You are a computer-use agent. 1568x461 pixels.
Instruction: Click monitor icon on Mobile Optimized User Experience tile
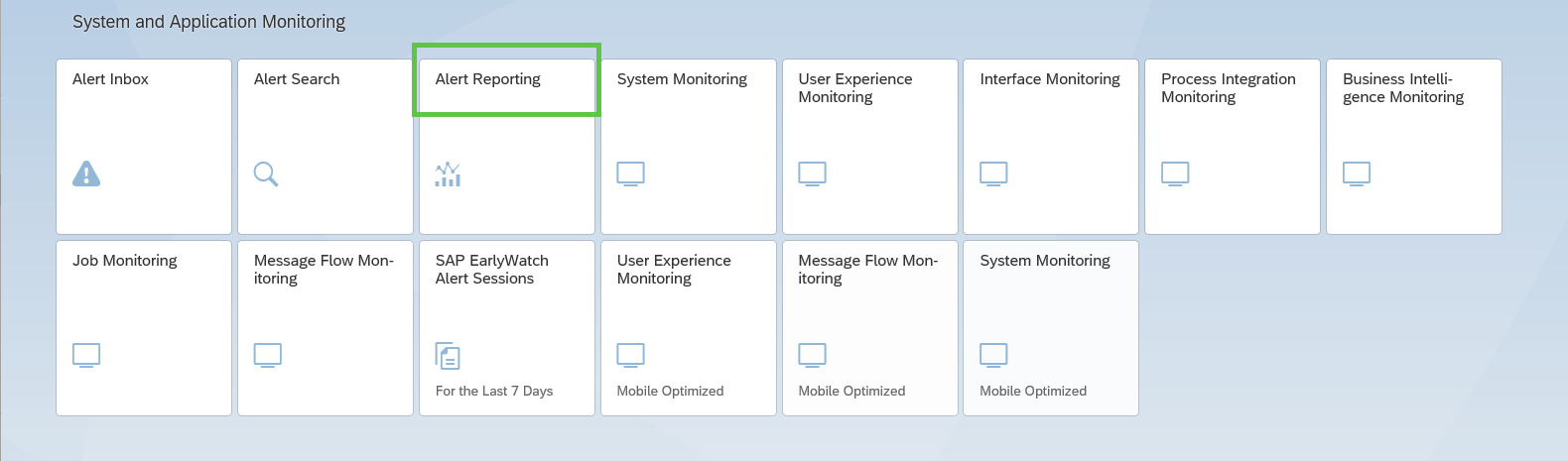coord(631,355)
